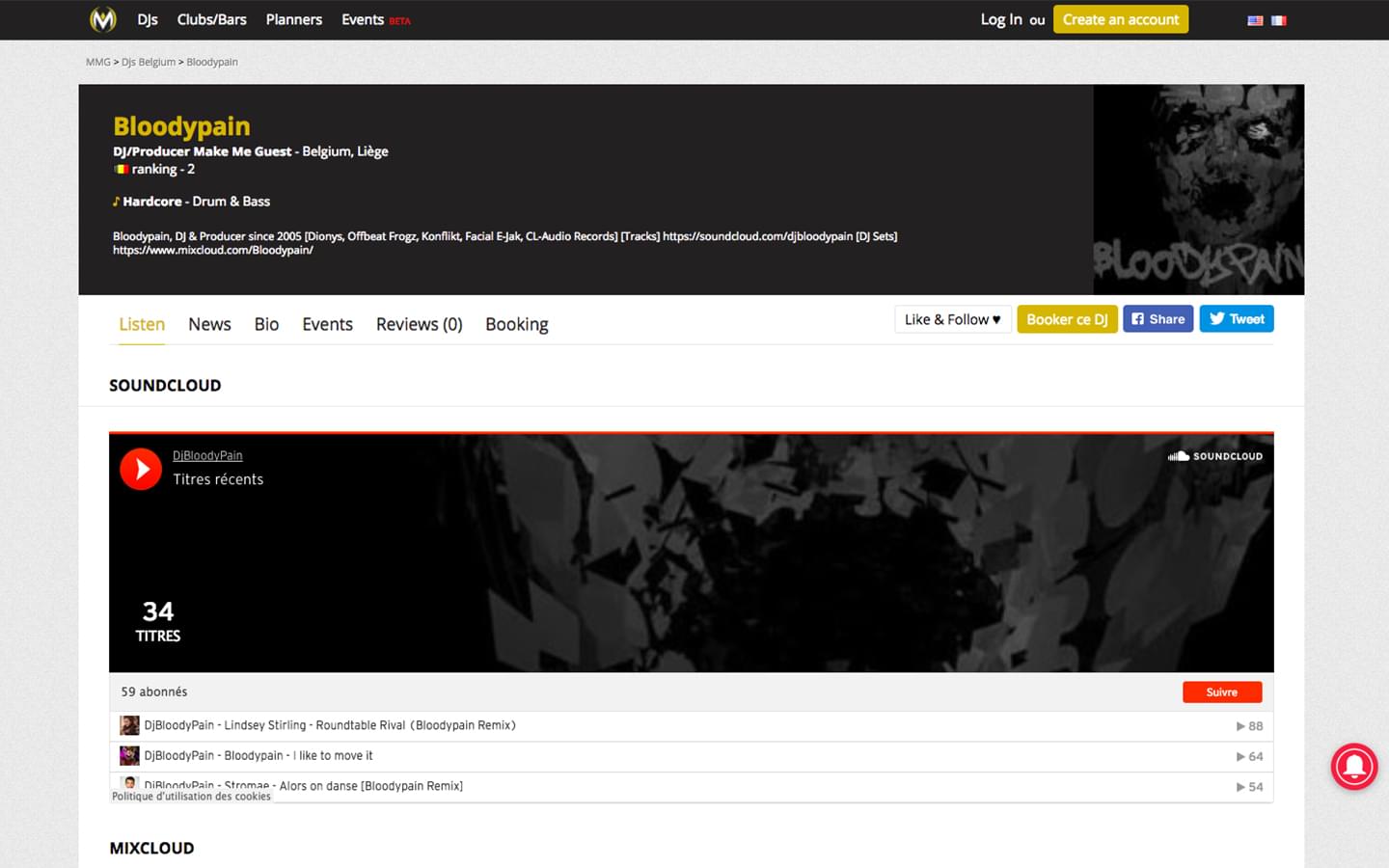The height and width of the screenshot is (868, 1389).
Task: Switch to the Events tab
Action: click(x=327, y=325)
